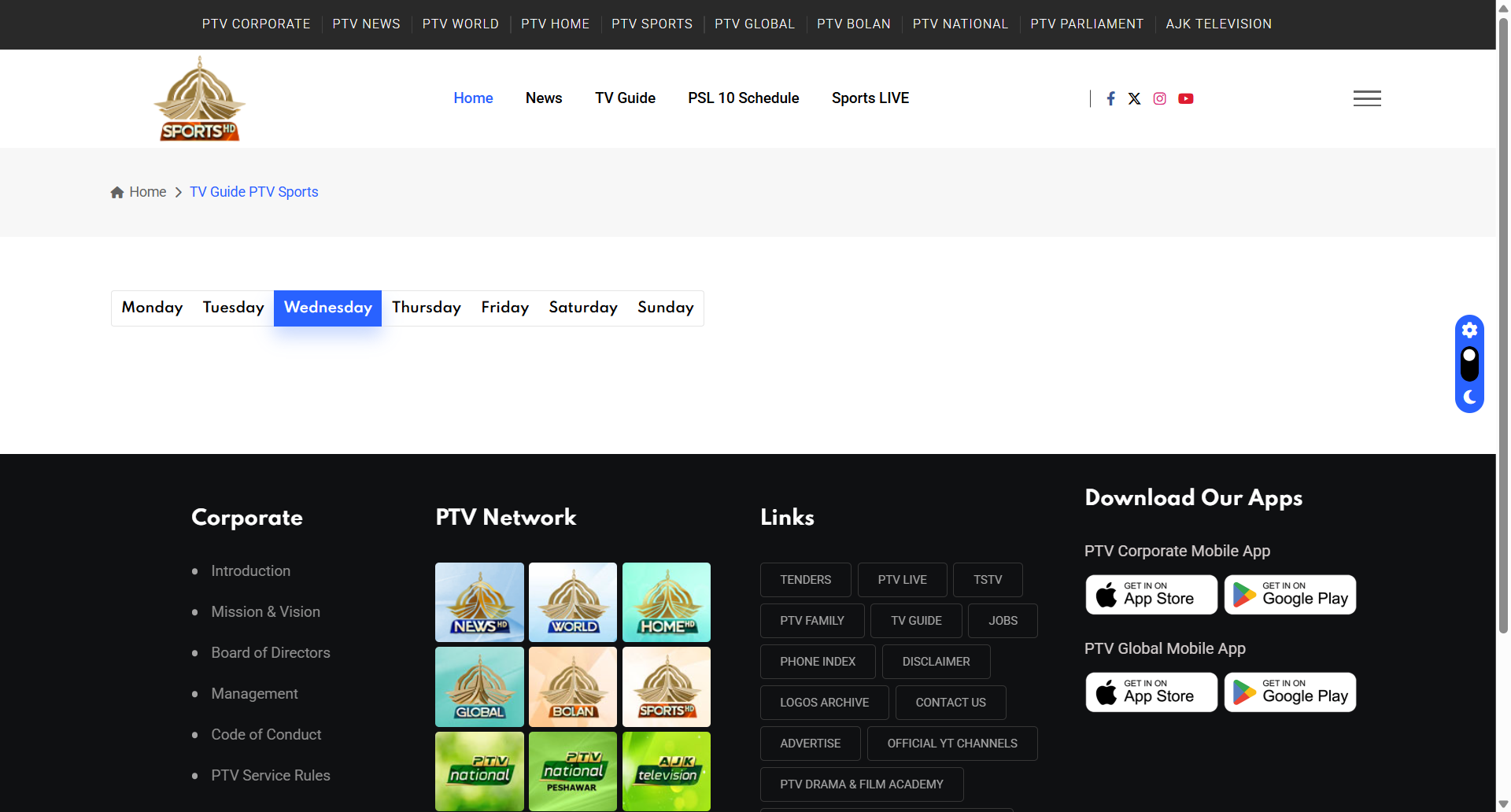Screen dimensions: 1511x812
Task: Open the Board of Directors link
Action: pos(271,653)
